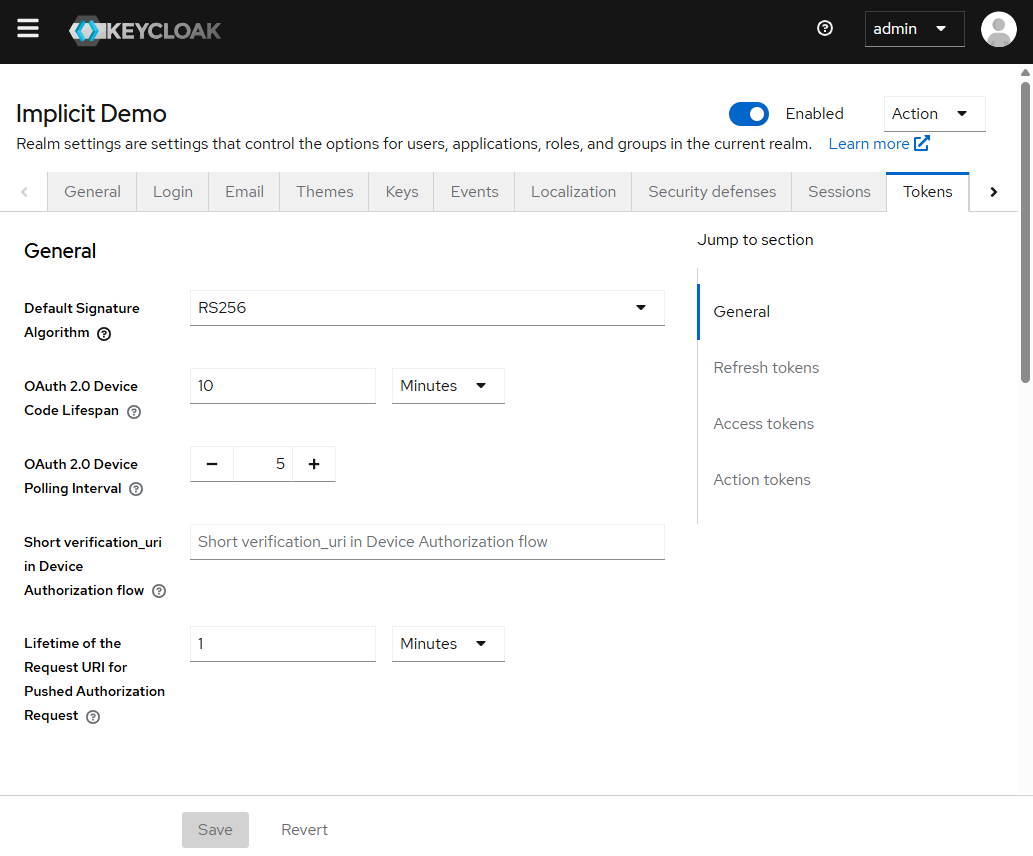
Task: Click the Request URI lifetime value field
Action: [283, 644]
